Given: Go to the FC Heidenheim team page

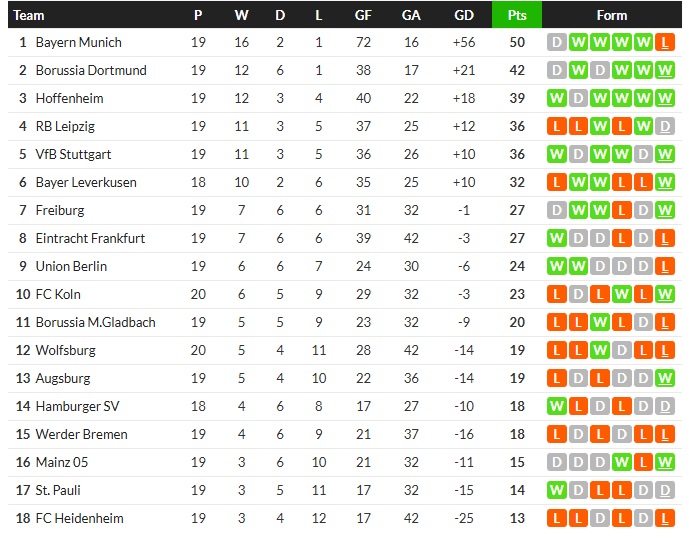Looking at the screenshot, I should (x=81, y=518).
